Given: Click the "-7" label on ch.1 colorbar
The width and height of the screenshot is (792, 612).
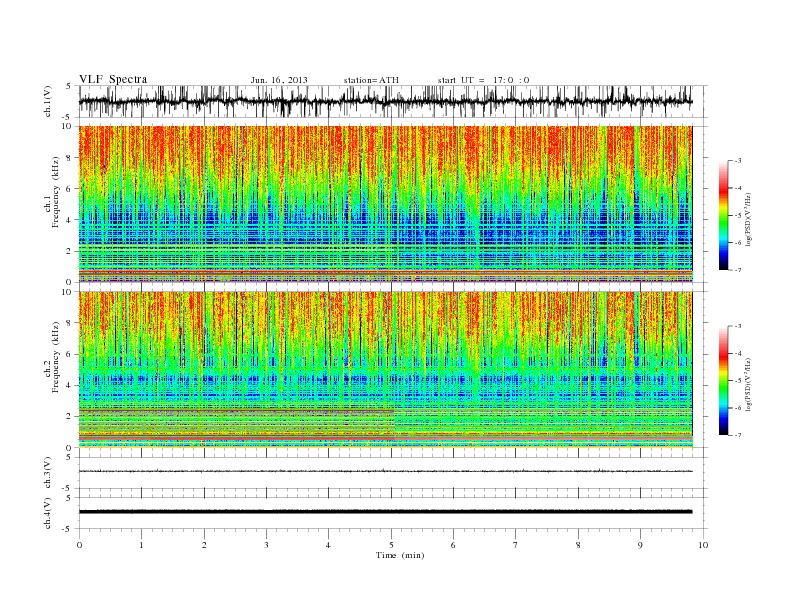Looking at the screenshot, I should pyautogui.click(x=738, y=270).
